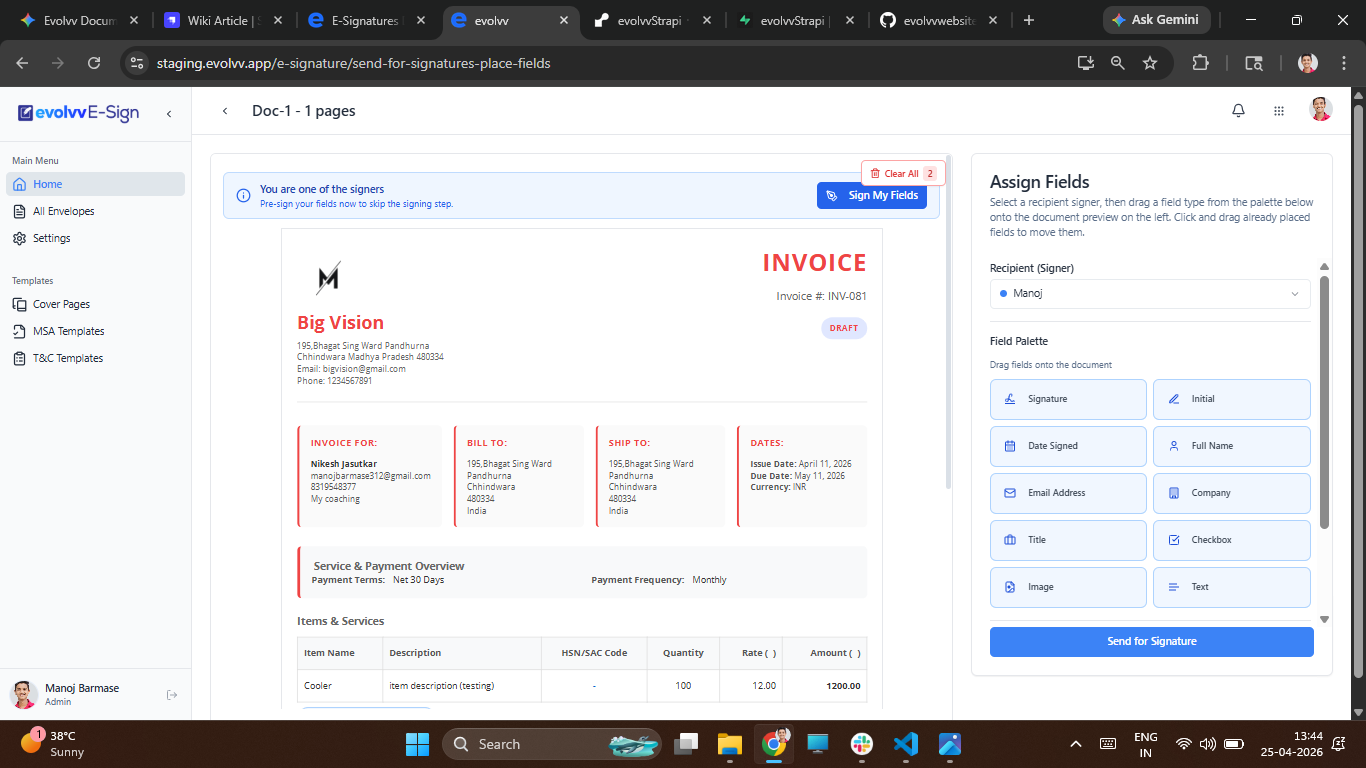The width and height of the screenshot is (1366, 768).
Task: Switch to the Evolvv Docum browser tab
Action: [x=80, y=20]
